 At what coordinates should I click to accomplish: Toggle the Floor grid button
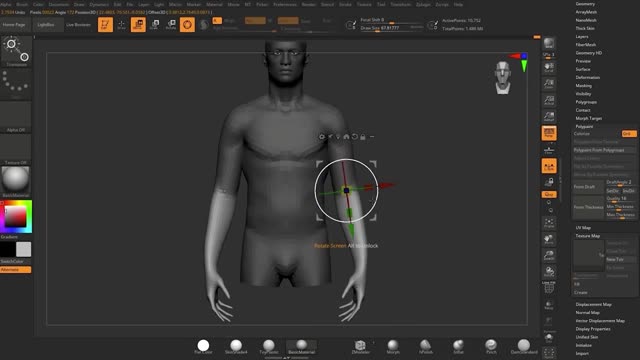click(x=549, y=150)
